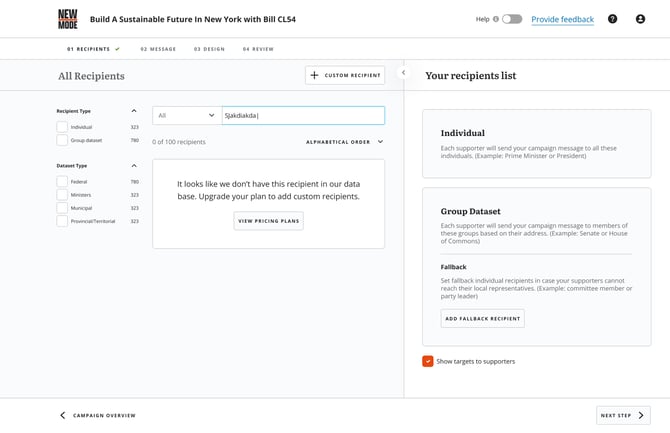Open the help question mark icon
This screenshot has height=433, width=670.
coord(612,19)
